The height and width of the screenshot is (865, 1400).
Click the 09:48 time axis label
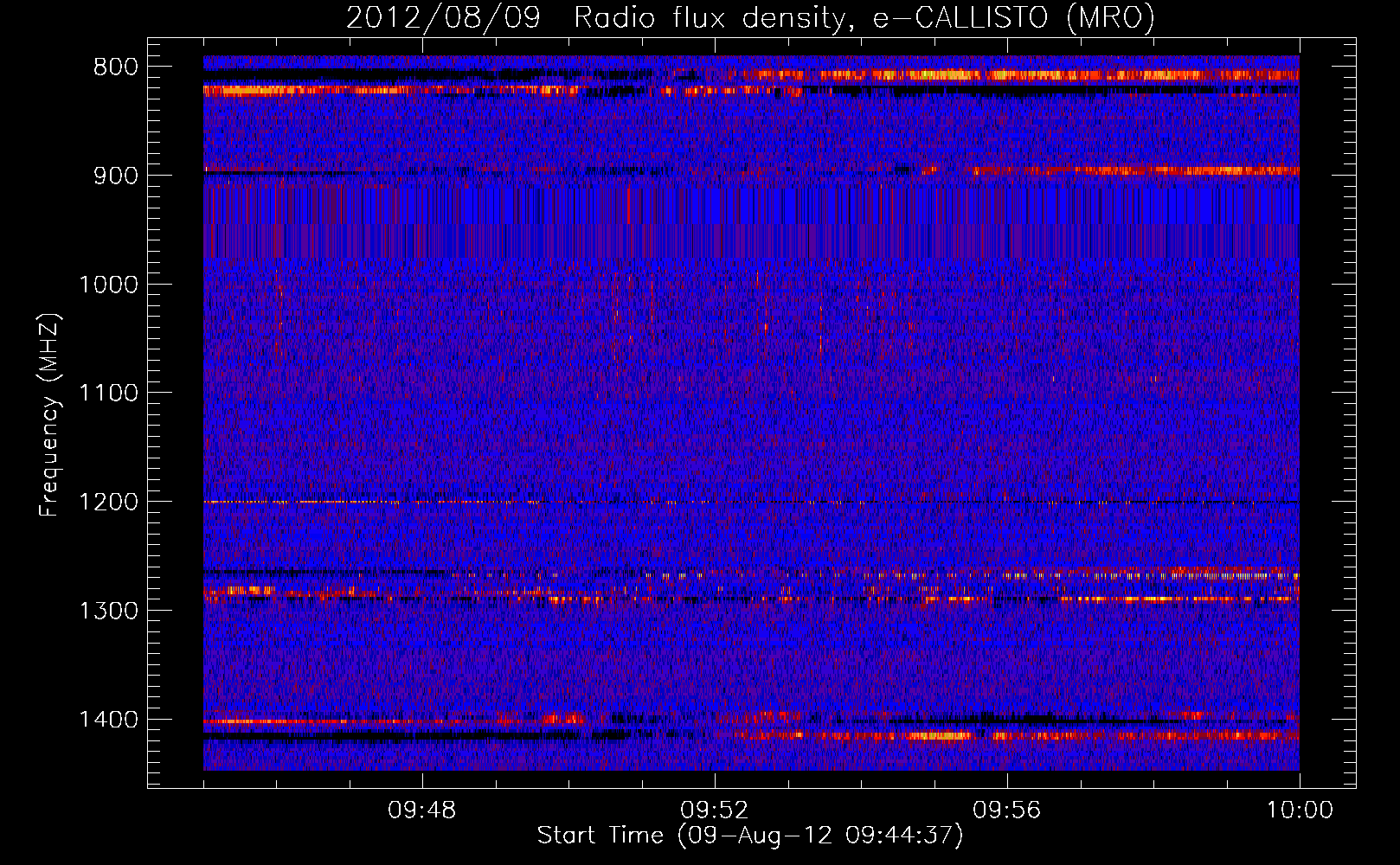[x=421, y=811]
